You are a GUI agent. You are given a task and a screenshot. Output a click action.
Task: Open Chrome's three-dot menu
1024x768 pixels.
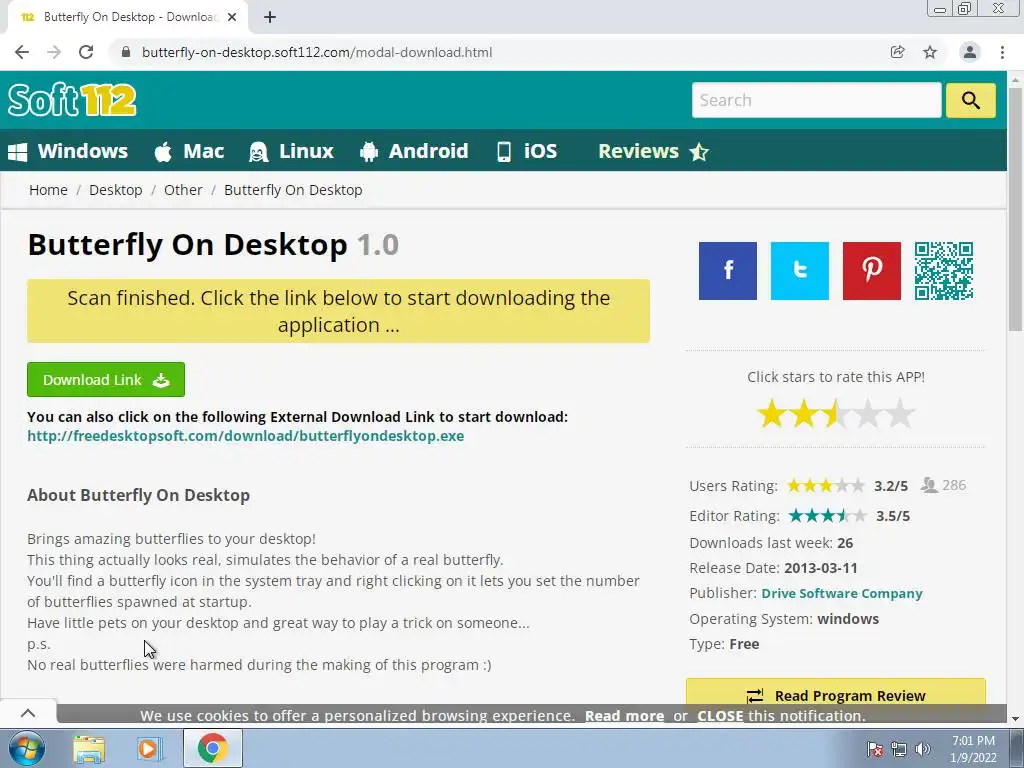(1002, 52)
